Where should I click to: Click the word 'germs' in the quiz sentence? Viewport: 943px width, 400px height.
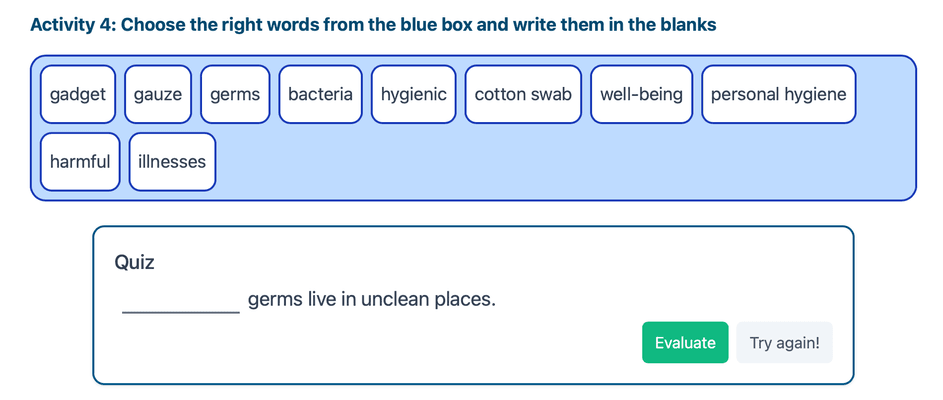[273, 299]
